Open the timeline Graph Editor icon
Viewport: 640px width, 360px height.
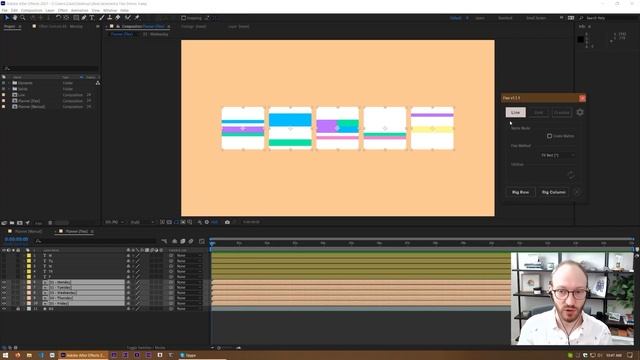point(201,241)
